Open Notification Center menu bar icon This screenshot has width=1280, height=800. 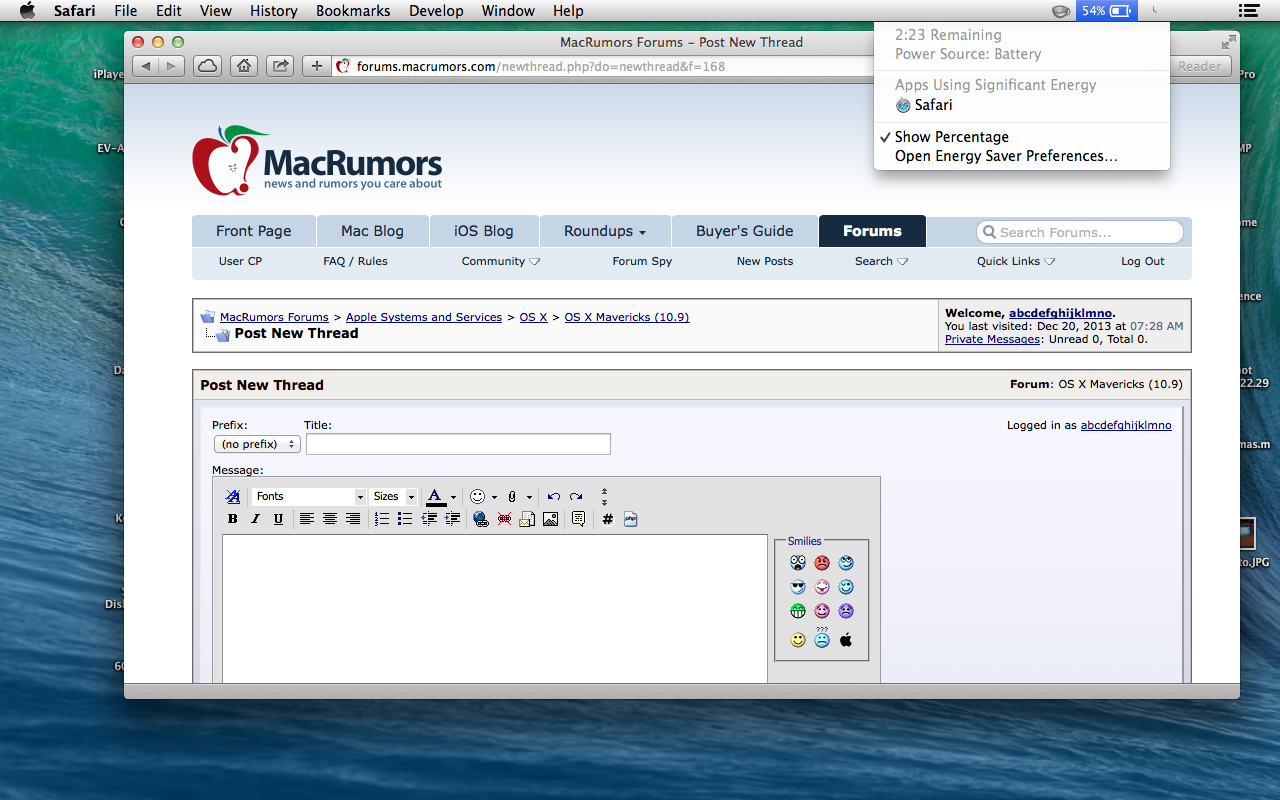click(x=1247, y=11)
